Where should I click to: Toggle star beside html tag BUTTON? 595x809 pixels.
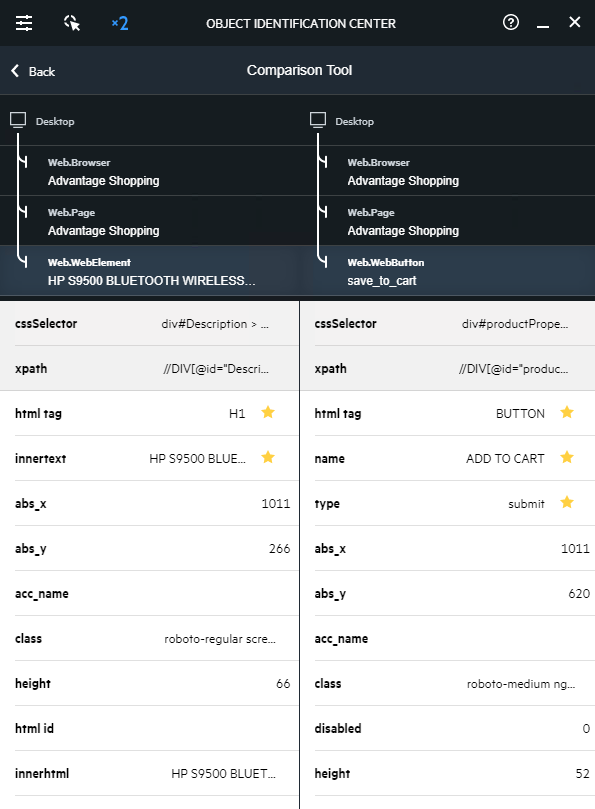[x=567, y=412]
